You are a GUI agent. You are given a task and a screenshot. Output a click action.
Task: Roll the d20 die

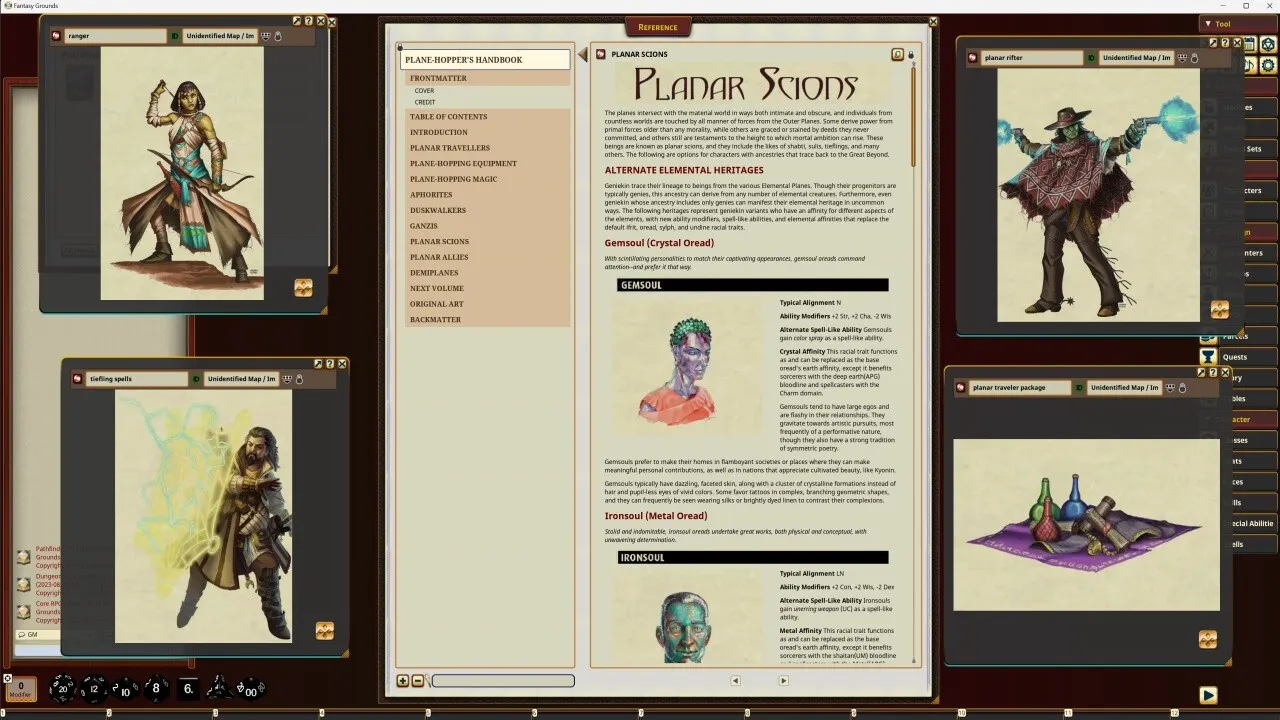point(62,688)
